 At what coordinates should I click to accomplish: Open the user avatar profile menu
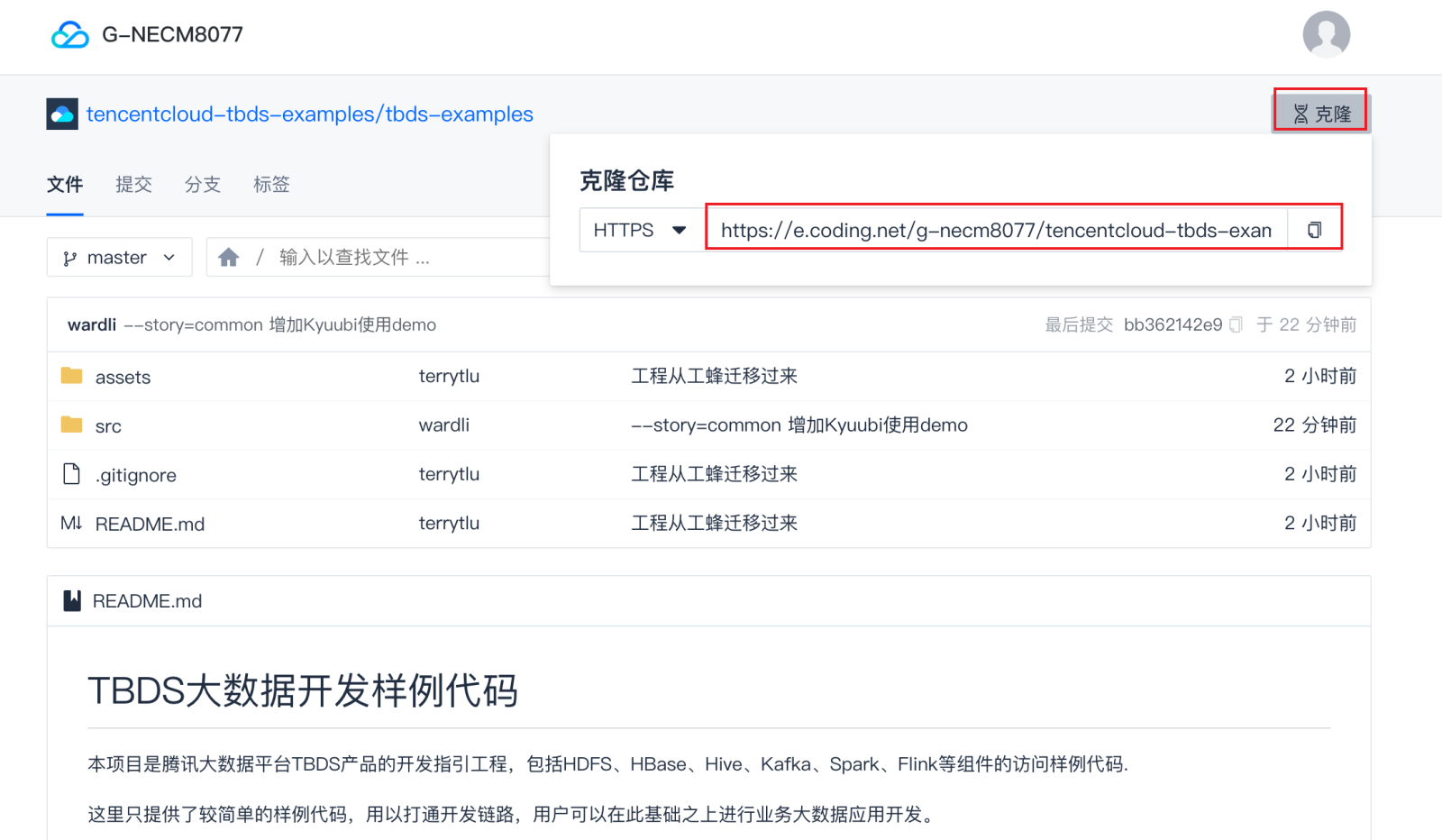pos(1325,34)
